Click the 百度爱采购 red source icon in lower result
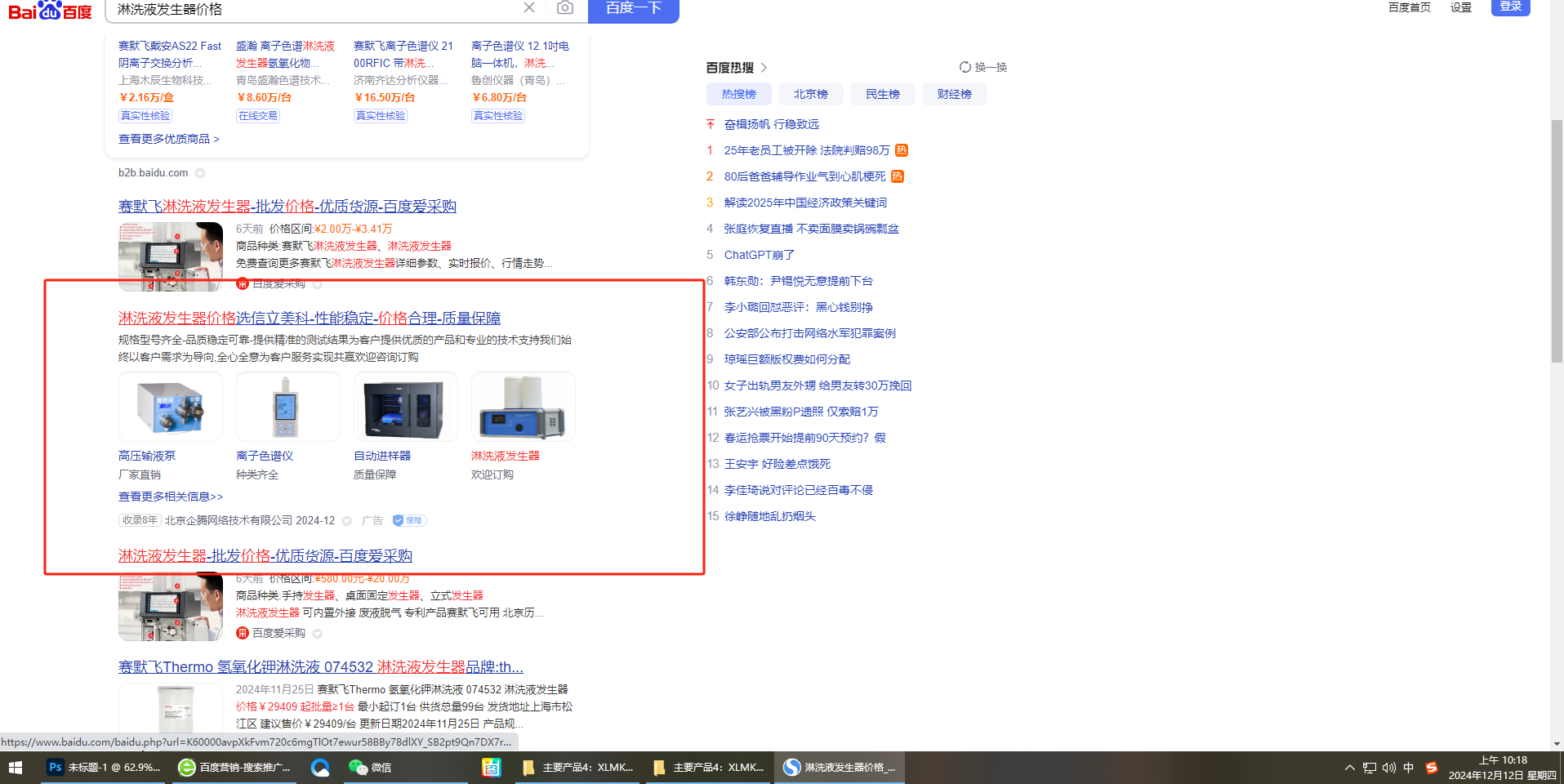 tap(242, 633)
